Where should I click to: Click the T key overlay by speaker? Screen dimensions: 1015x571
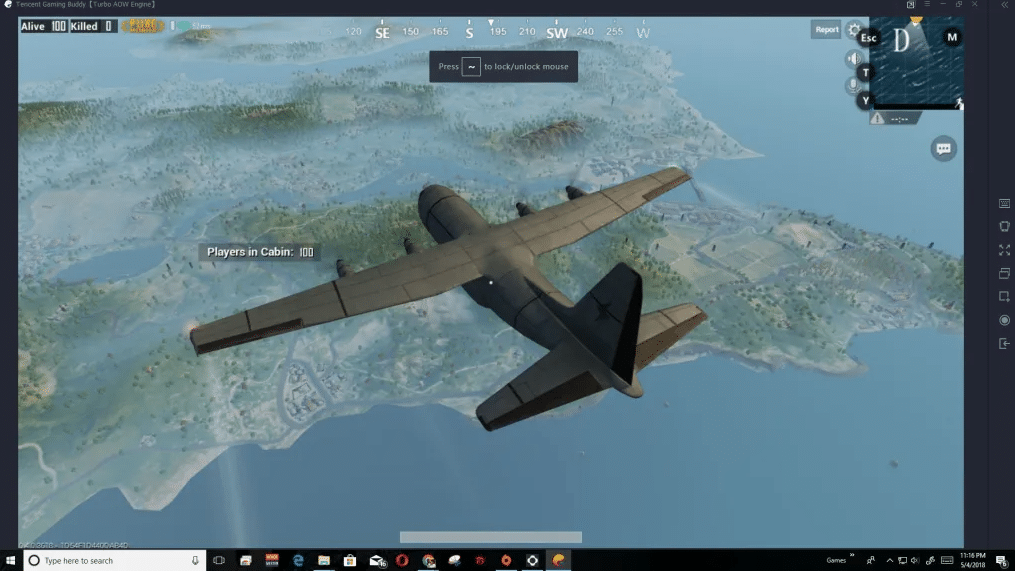865,73
